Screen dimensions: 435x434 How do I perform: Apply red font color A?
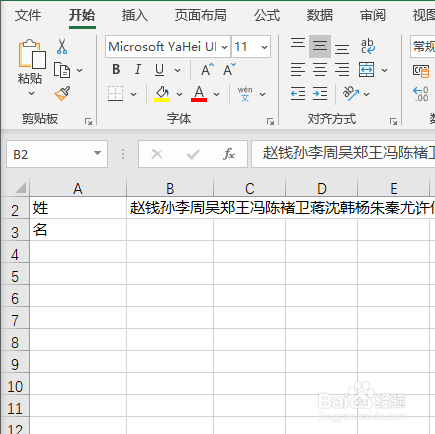point(199,94)
